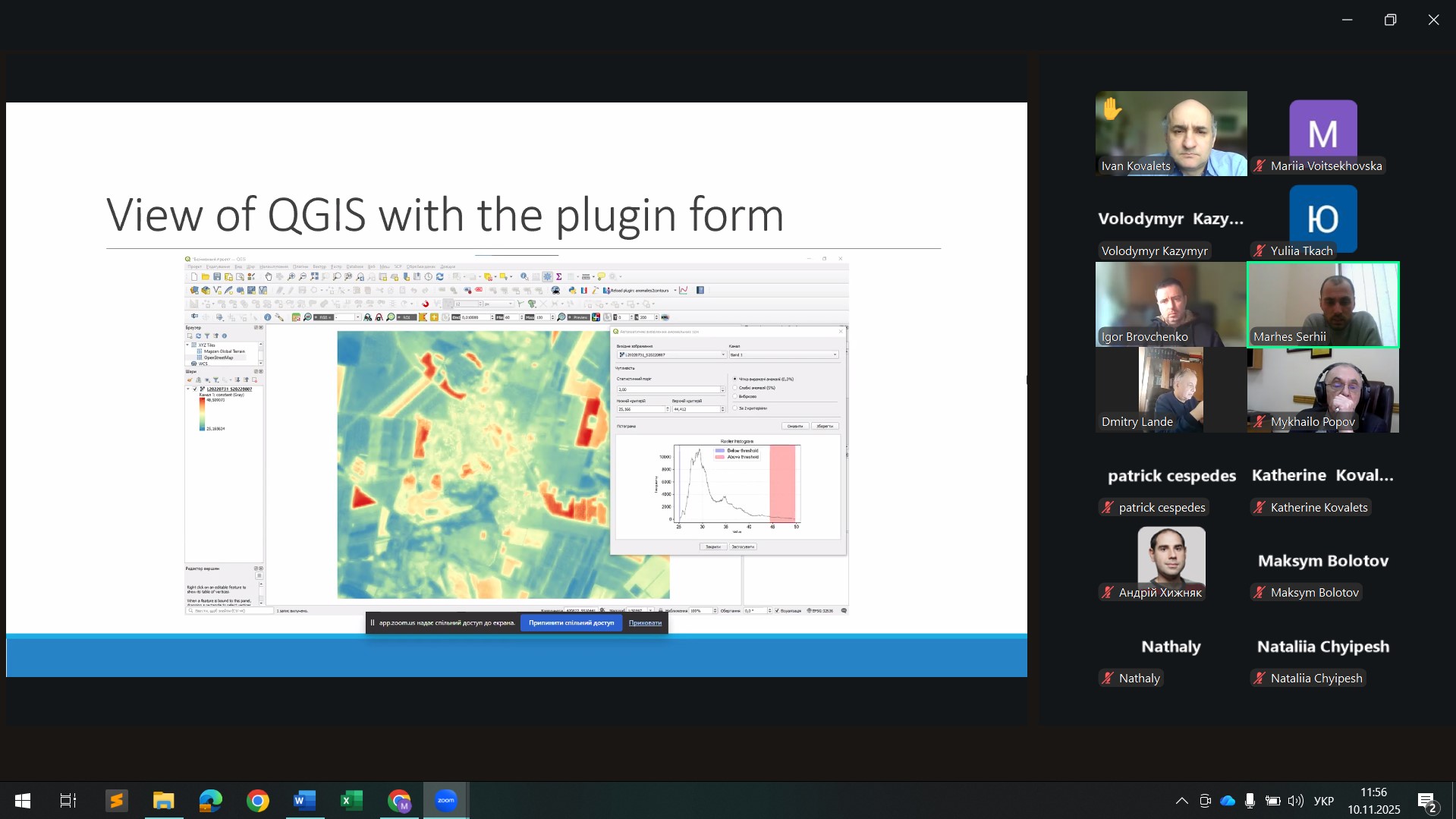The width and height of the screenshot is (1456, 819).
Task: Click 'Припинити спільний доступ' button
Action: [x=571, y=623]
